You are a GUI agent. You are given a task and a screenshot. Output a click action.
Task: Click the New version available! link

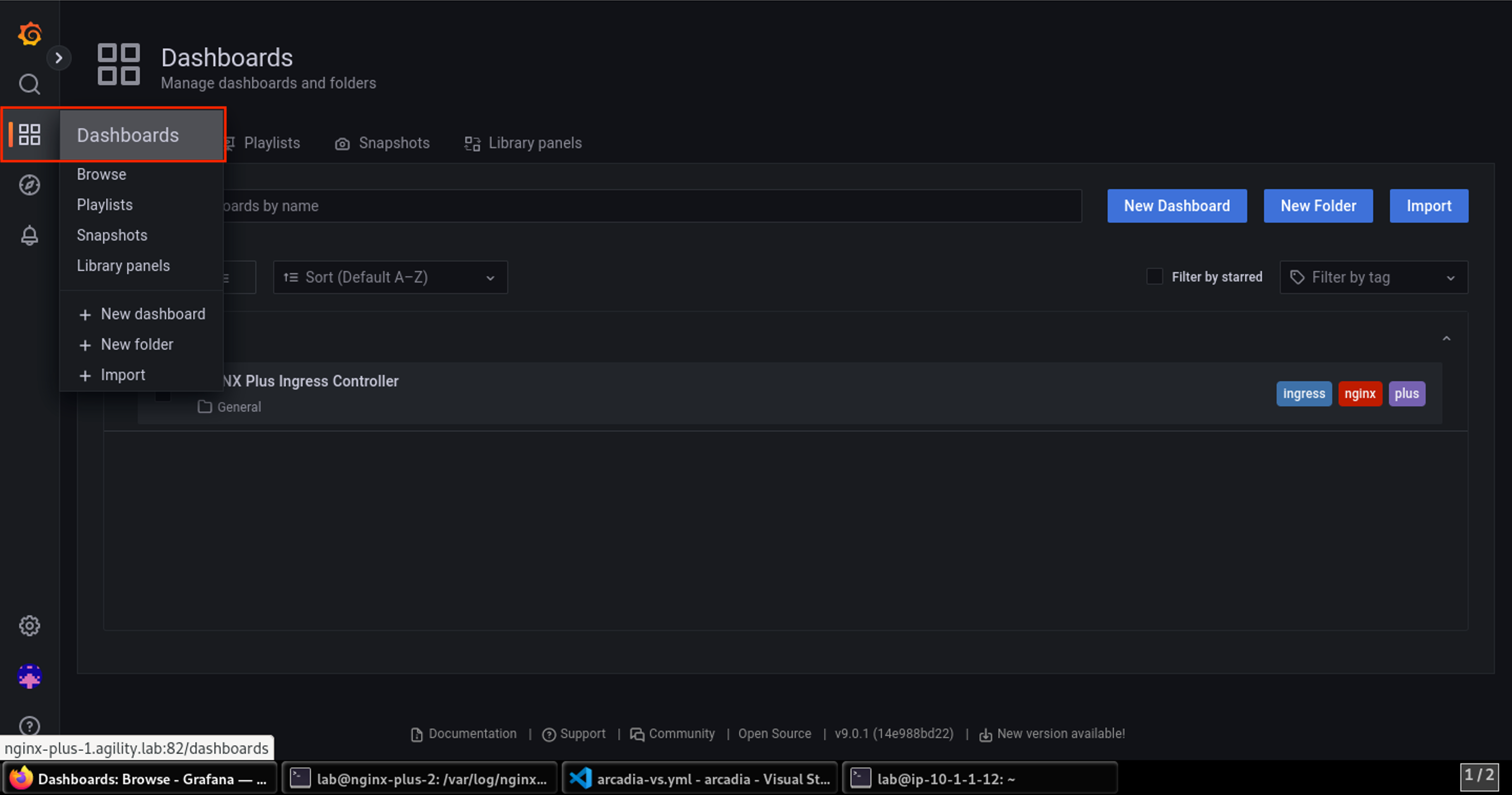click(1052, 734)
